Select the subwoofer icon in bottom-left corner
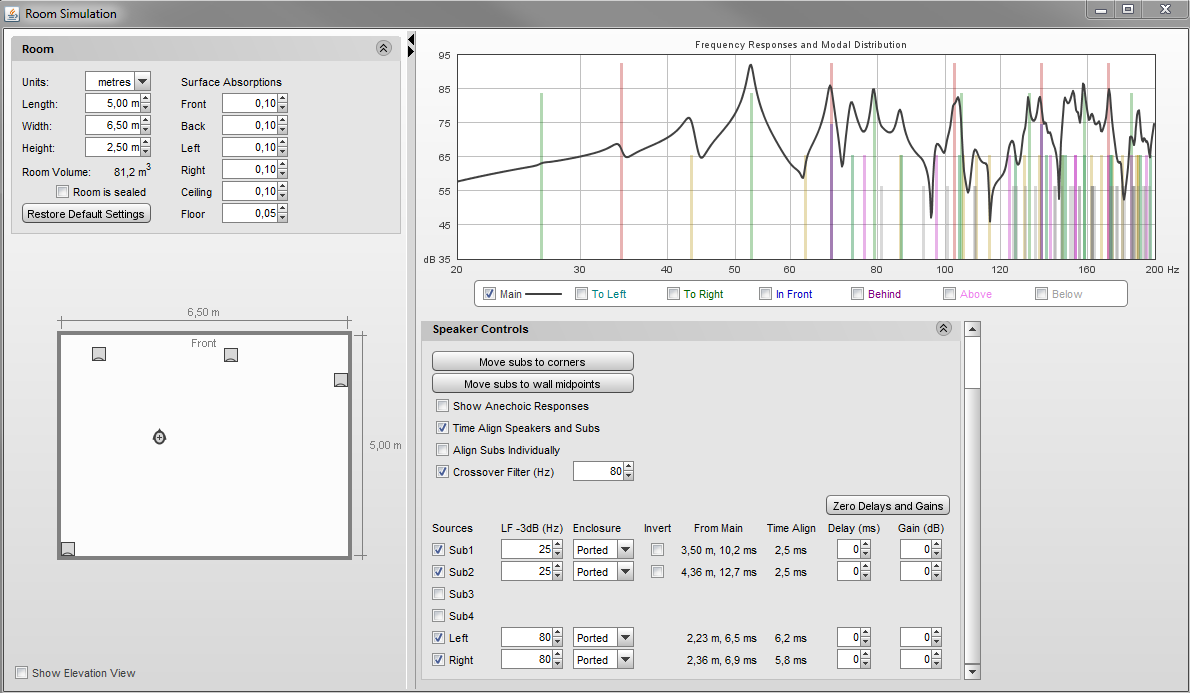 click(68, 548)
